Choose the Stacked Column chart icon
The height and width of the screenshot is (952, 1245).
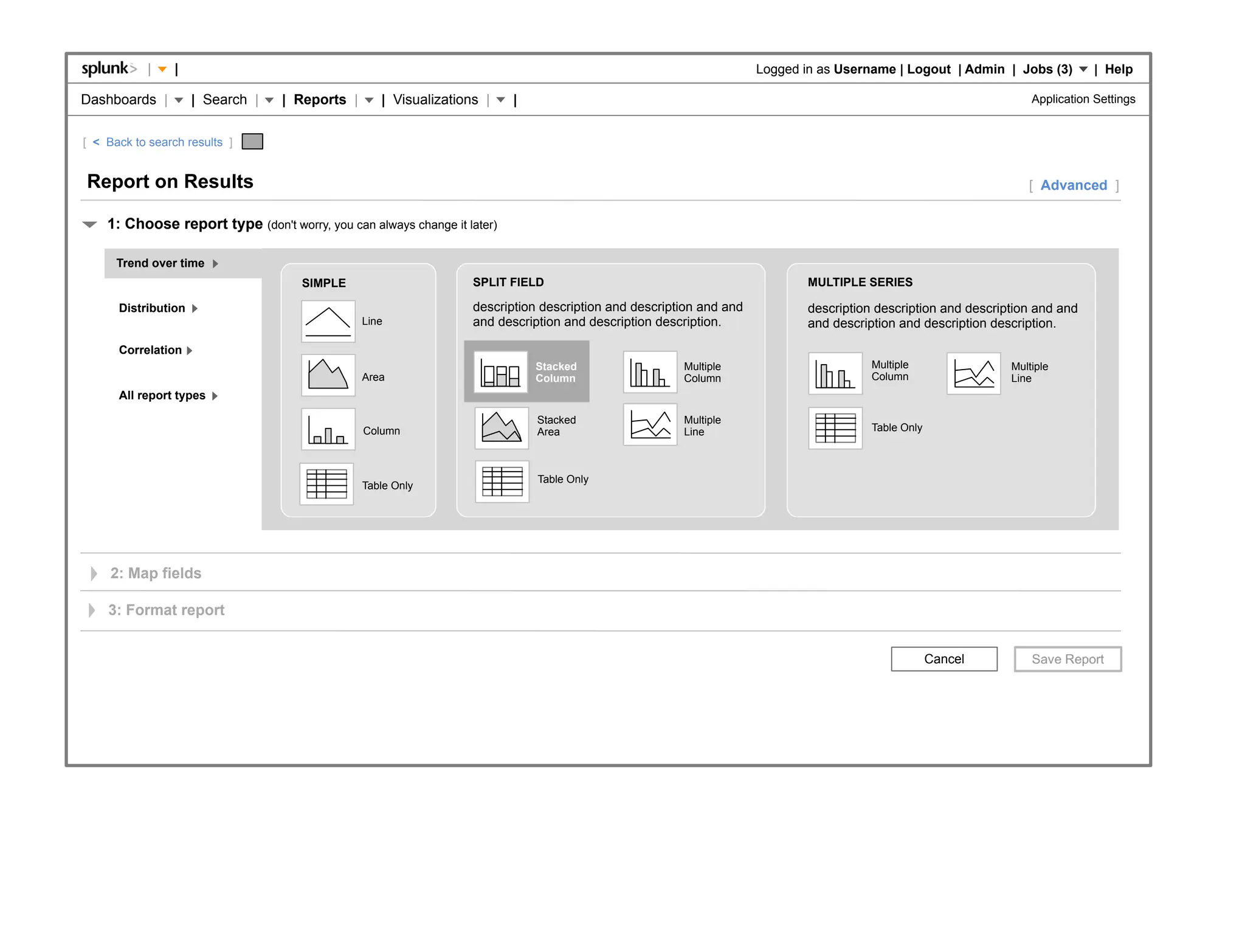[500, 372]
